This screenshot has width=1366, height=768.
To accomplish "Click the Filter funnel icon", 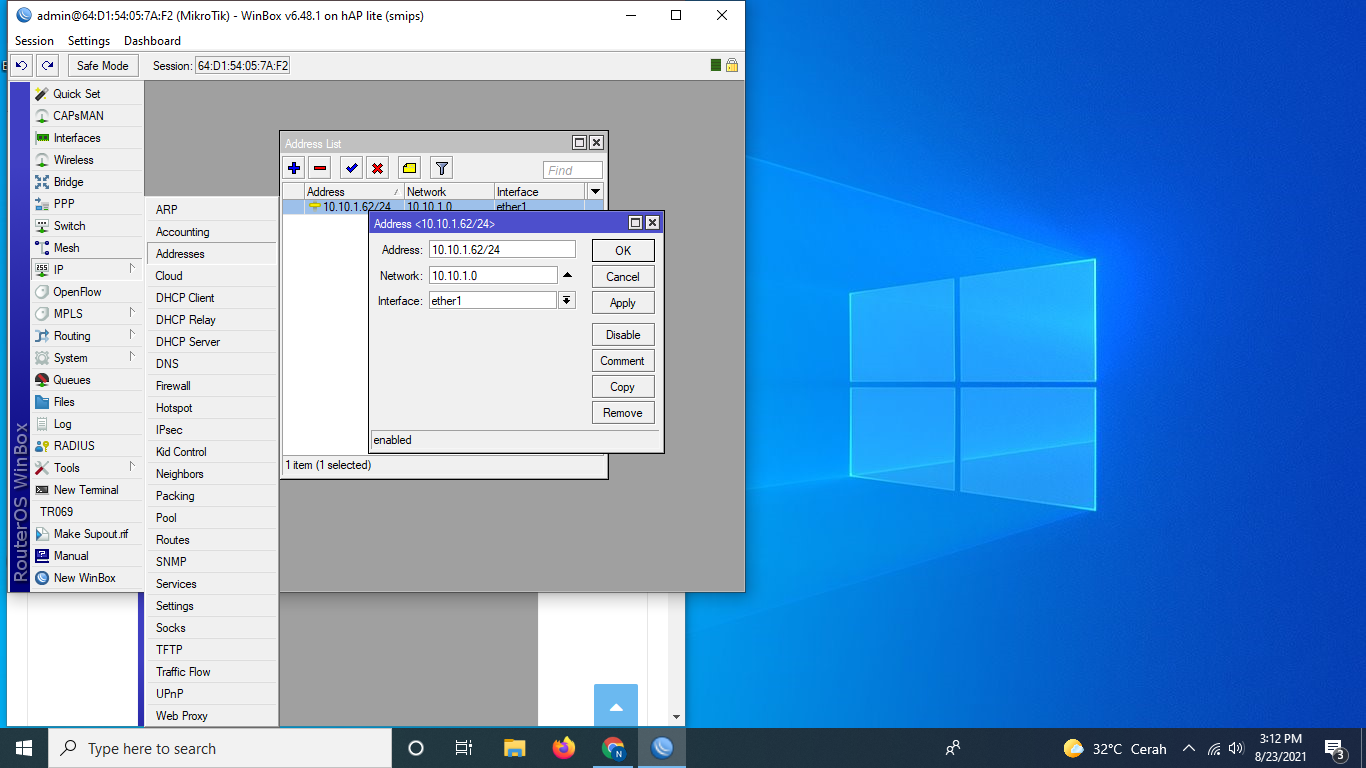I will (441, 168).
